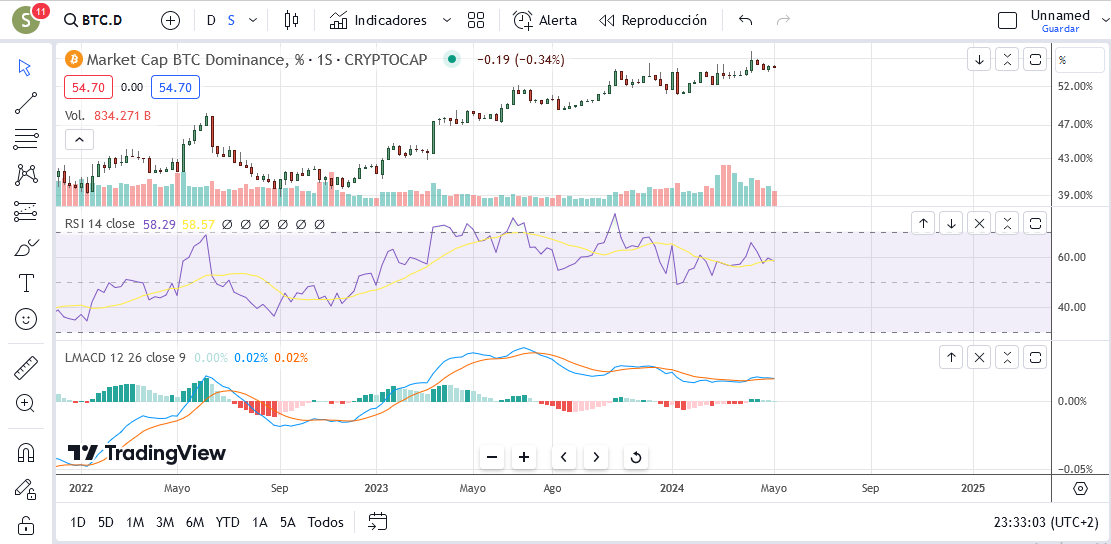This screenshot has height=544, width=1111.
Task: Open the chart layout grid icon
Action: point(476,20)
